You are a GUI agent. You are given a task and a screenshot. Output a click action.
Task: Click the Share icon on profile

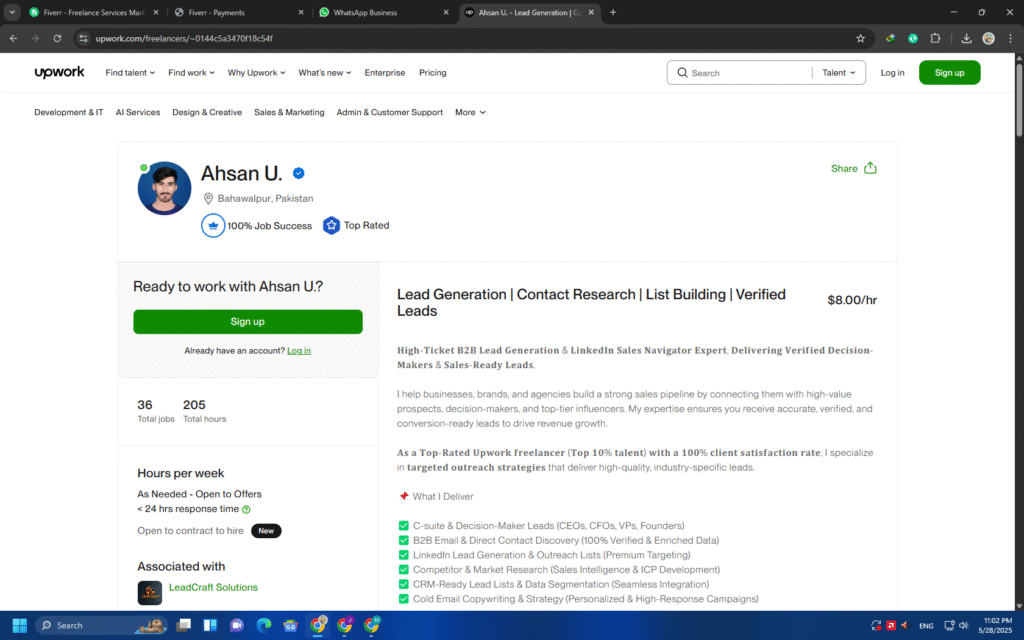pyautogui.click(x=870, y=168)
